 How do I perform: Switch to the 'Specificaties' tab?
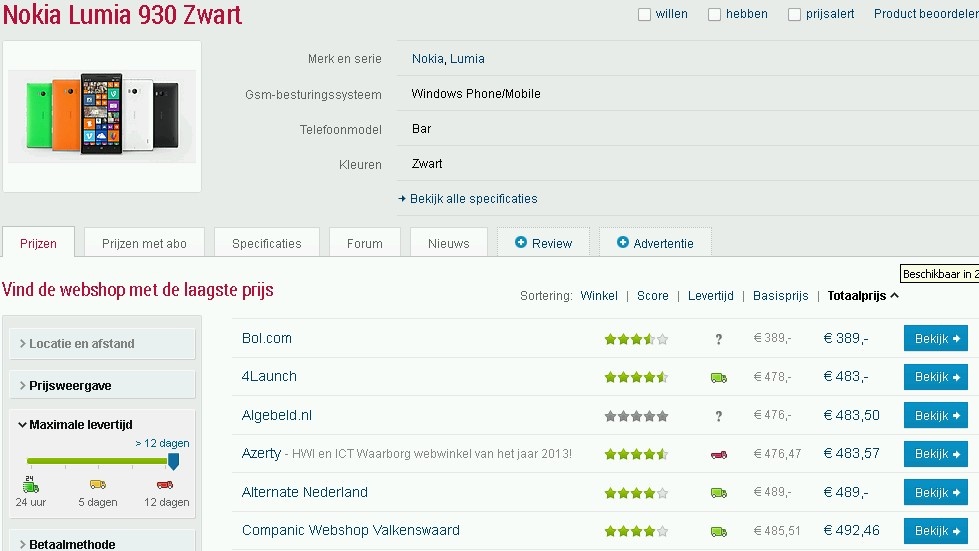click(266, 243)
